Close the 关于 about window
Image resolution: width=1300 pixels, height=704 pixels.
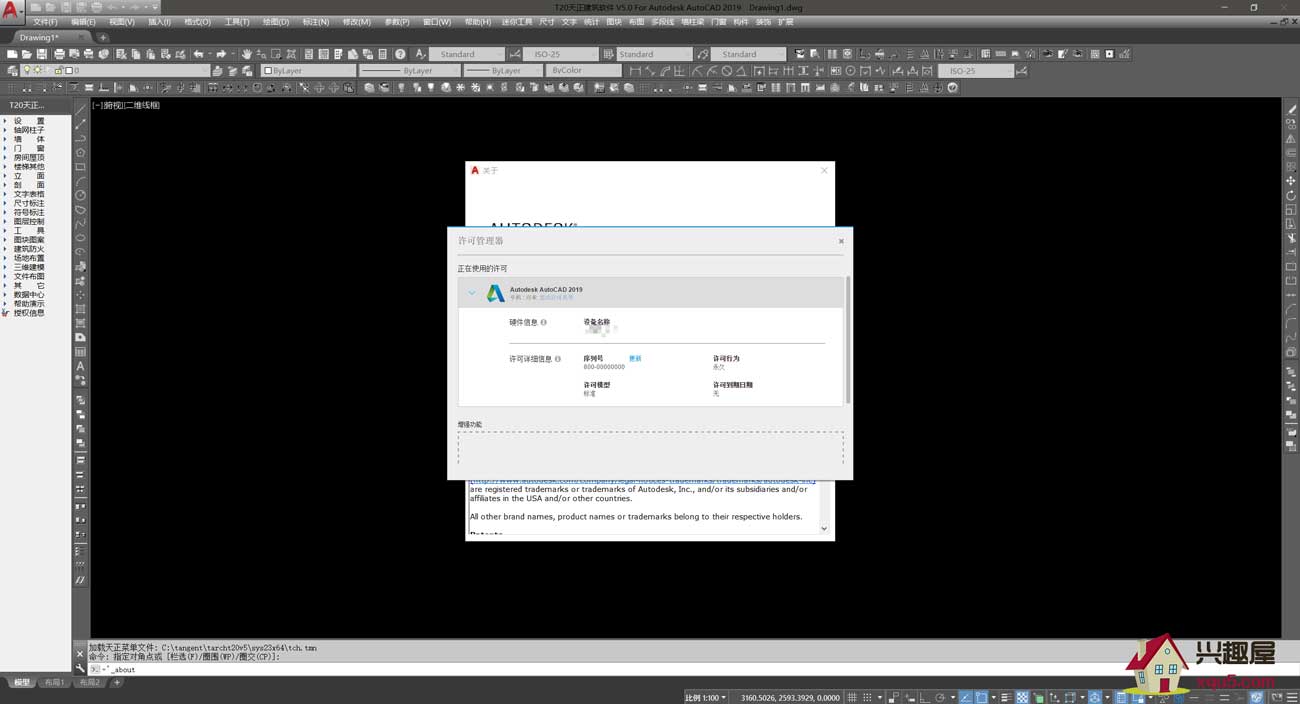pos(824,171)
